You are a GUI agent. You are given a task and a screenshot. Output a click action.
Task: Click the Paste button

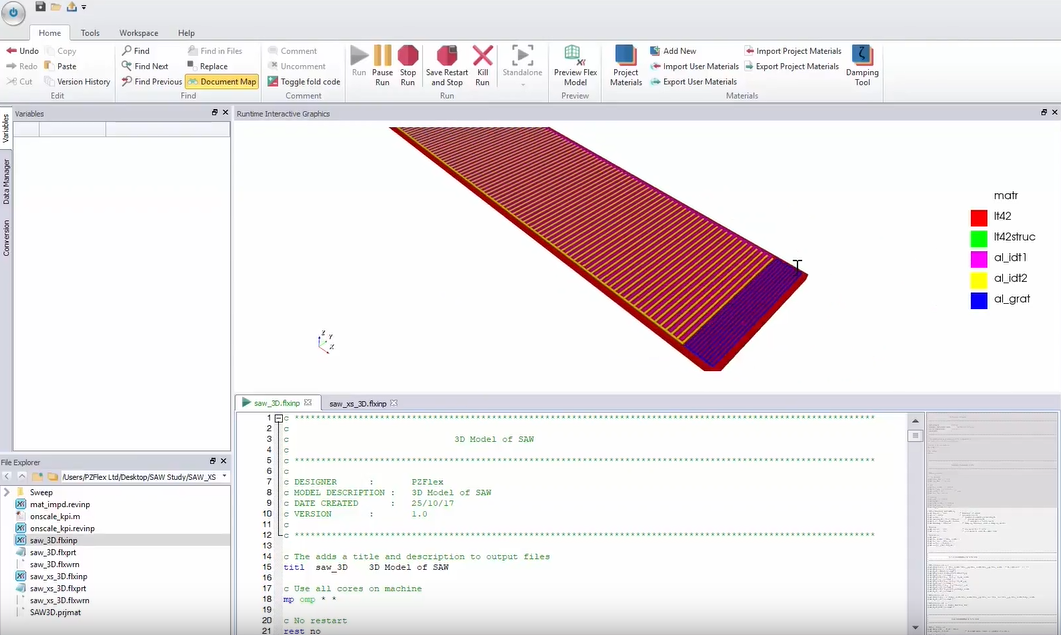click(60, 66)
